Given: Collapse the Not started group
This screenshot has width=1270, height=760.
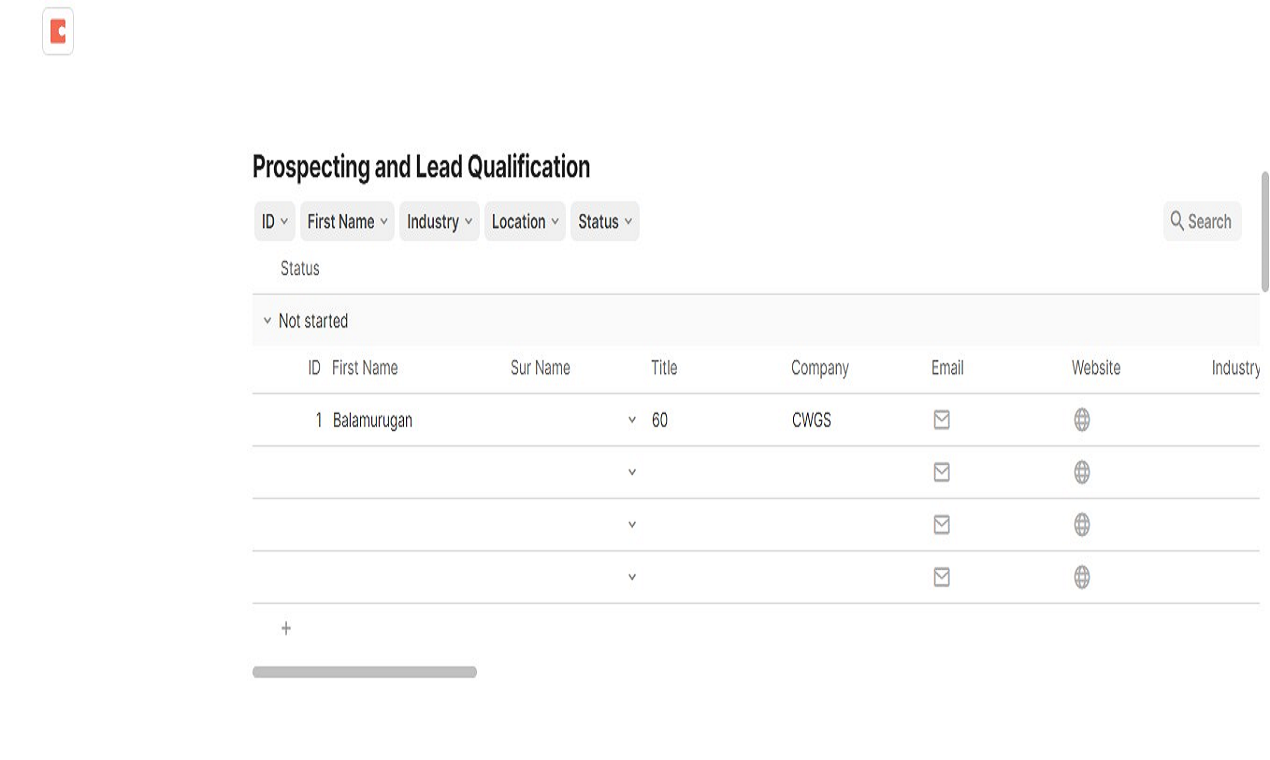Looking at the screenshot, I should click(267, 321).
